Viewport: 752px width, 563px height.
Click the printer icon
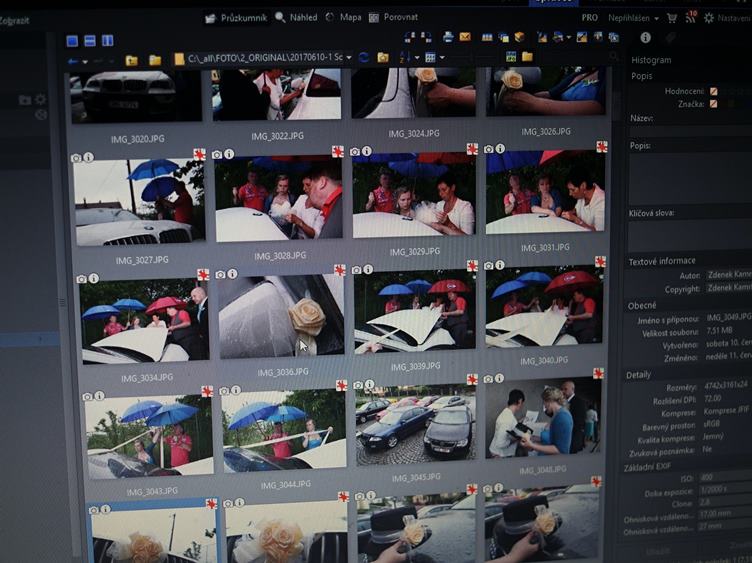pyautogui.click(x=448, y=36)
